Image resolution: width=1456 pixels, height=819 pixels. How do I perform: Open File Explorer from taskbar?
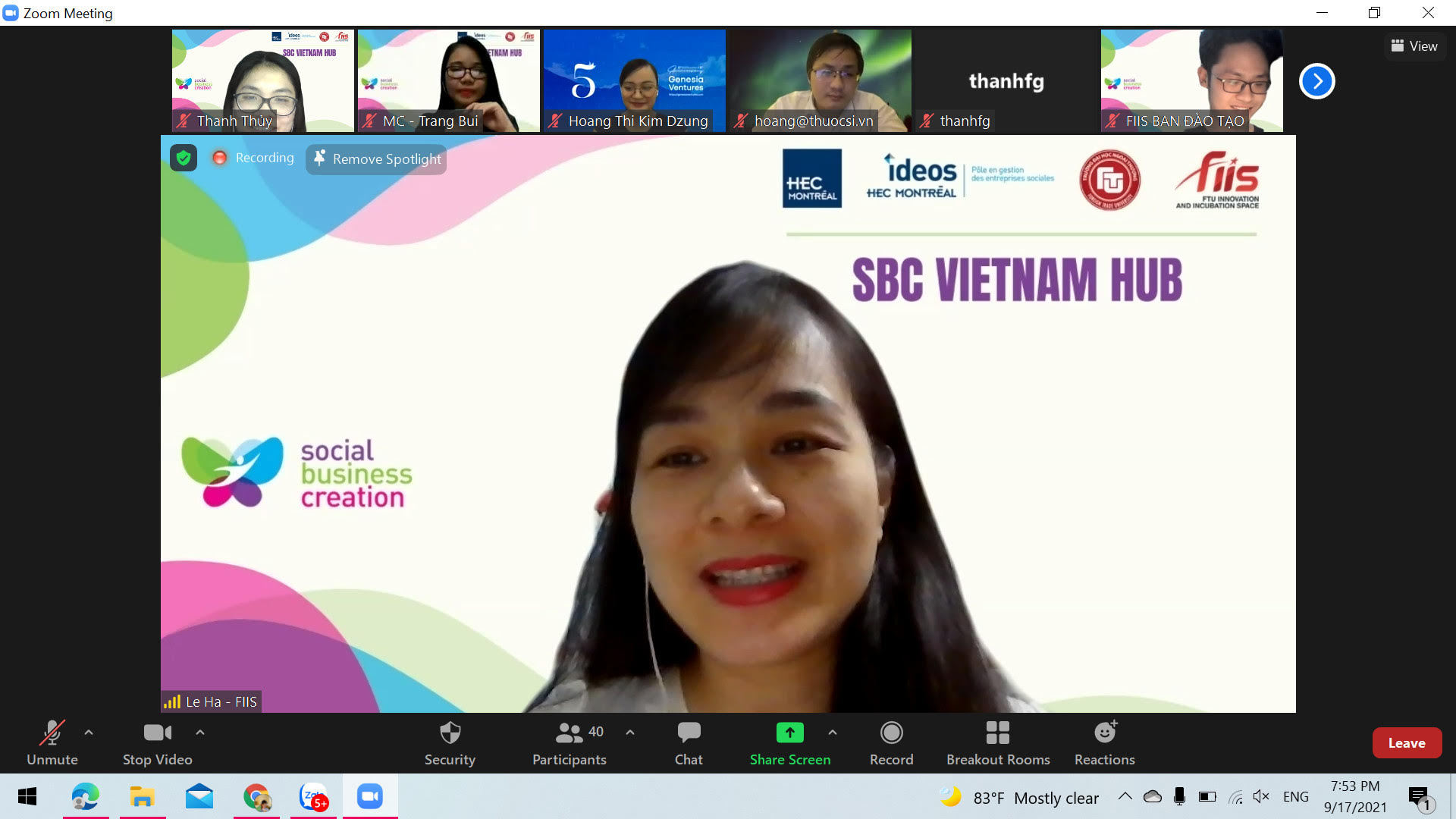(142, 796)
